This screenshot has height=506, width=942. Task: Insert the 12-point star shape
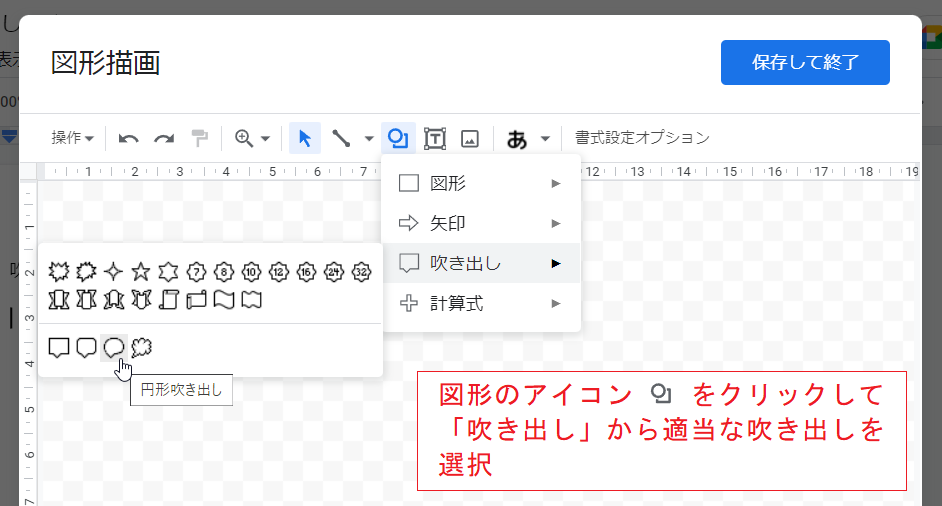[x=279, y=272]
